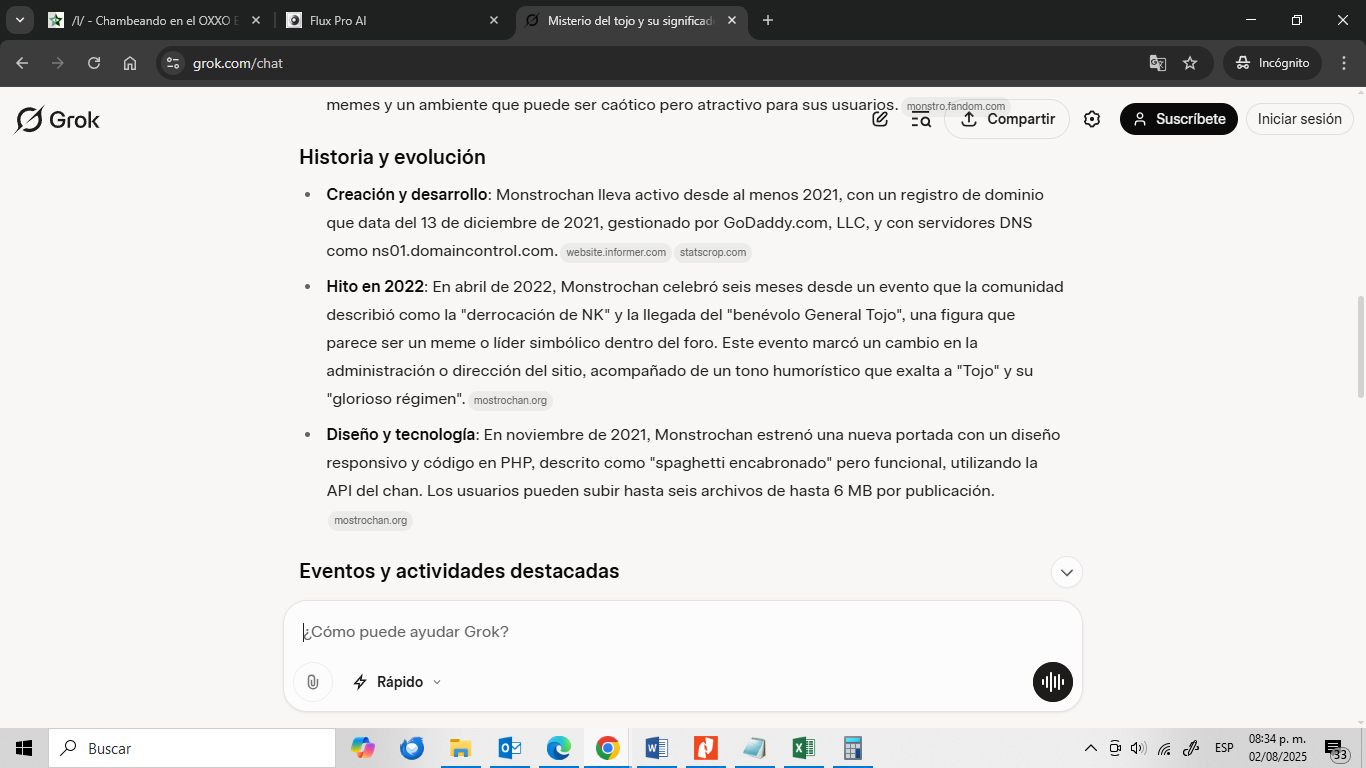The height and width of the screenshot is (768, 1366).
Task: Open the chat history search icon
Action: point(921,119)
